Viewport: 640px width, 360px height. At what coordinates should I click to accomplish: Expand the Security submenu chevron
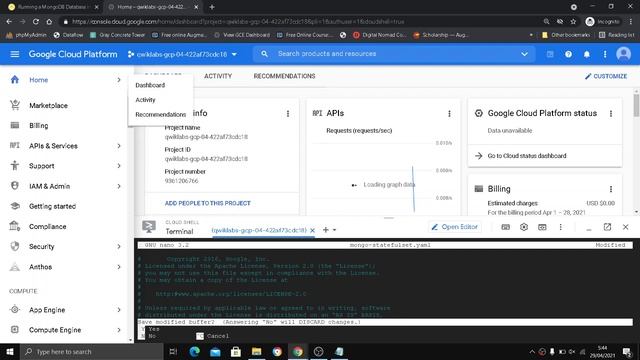pyautogui.click(x=119, y=247)
